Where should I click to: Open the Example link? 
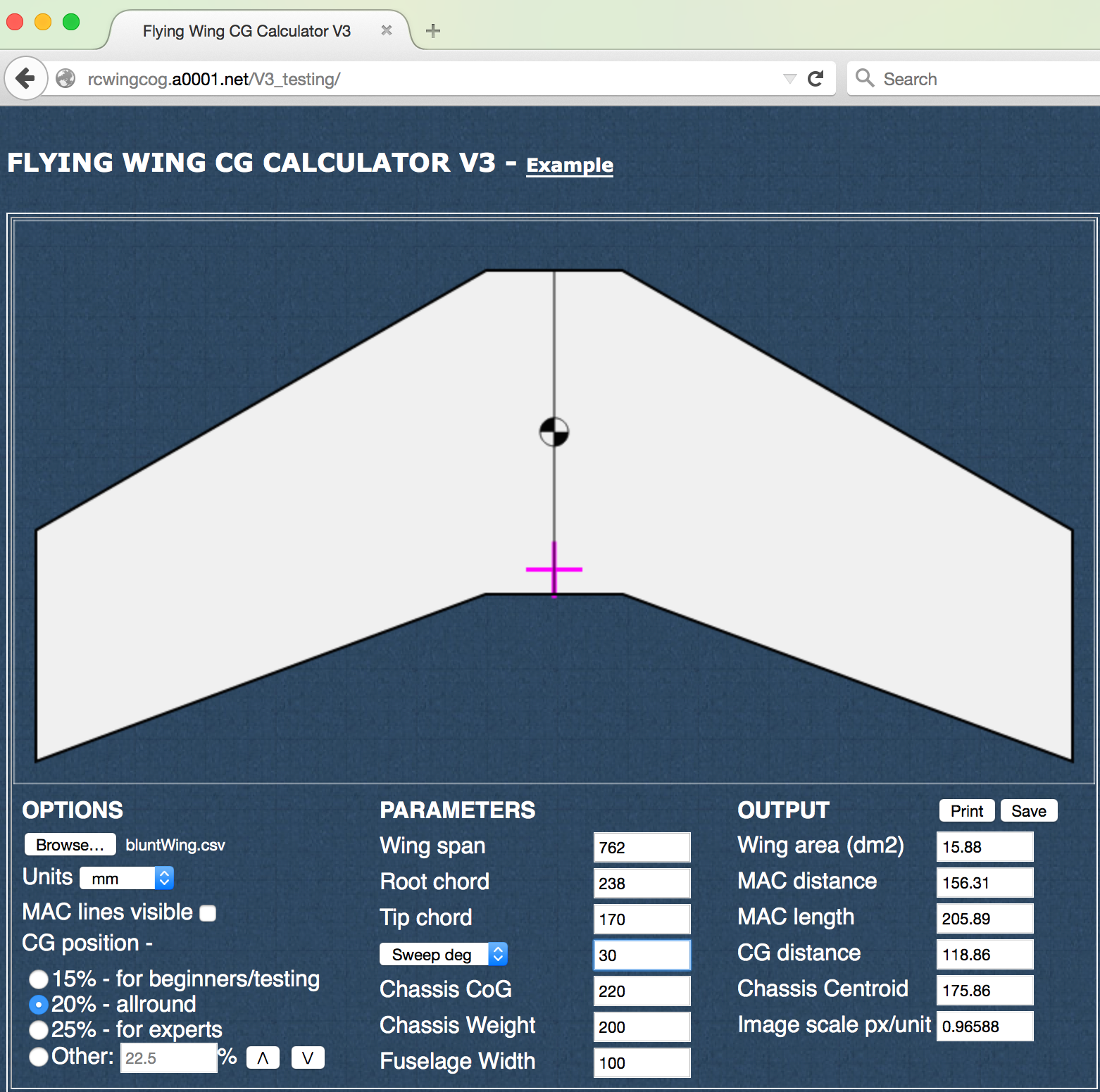click(x=569, y=165)
